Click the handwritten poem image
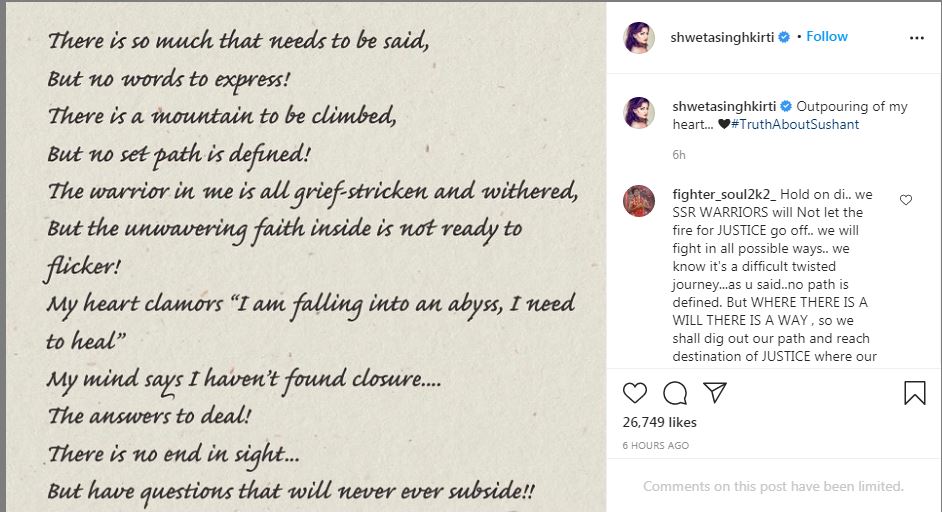This screenshot has height=512, width=942. (306, 257)
